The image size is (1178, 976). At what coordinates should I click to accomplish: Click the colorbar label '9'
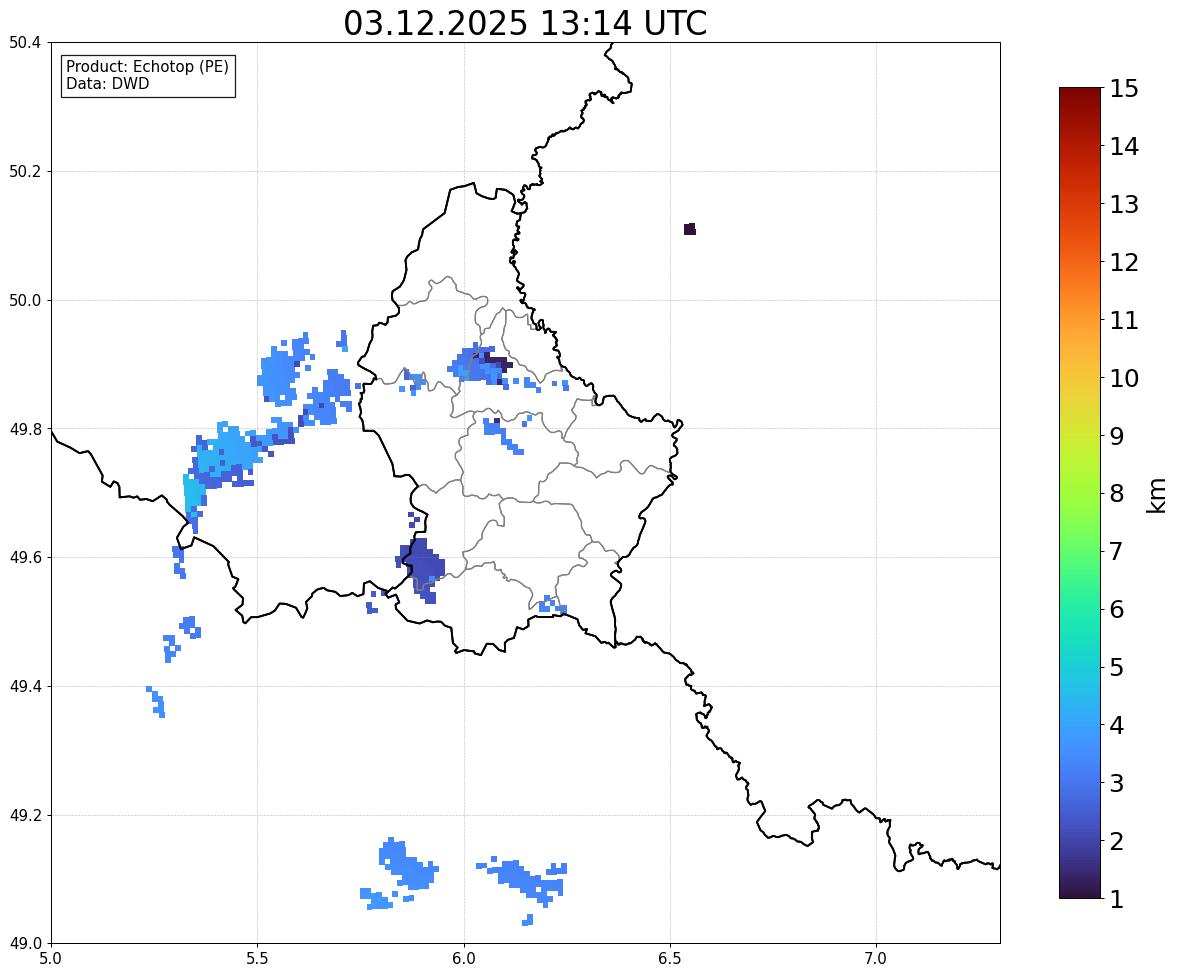coord(1117,436)
